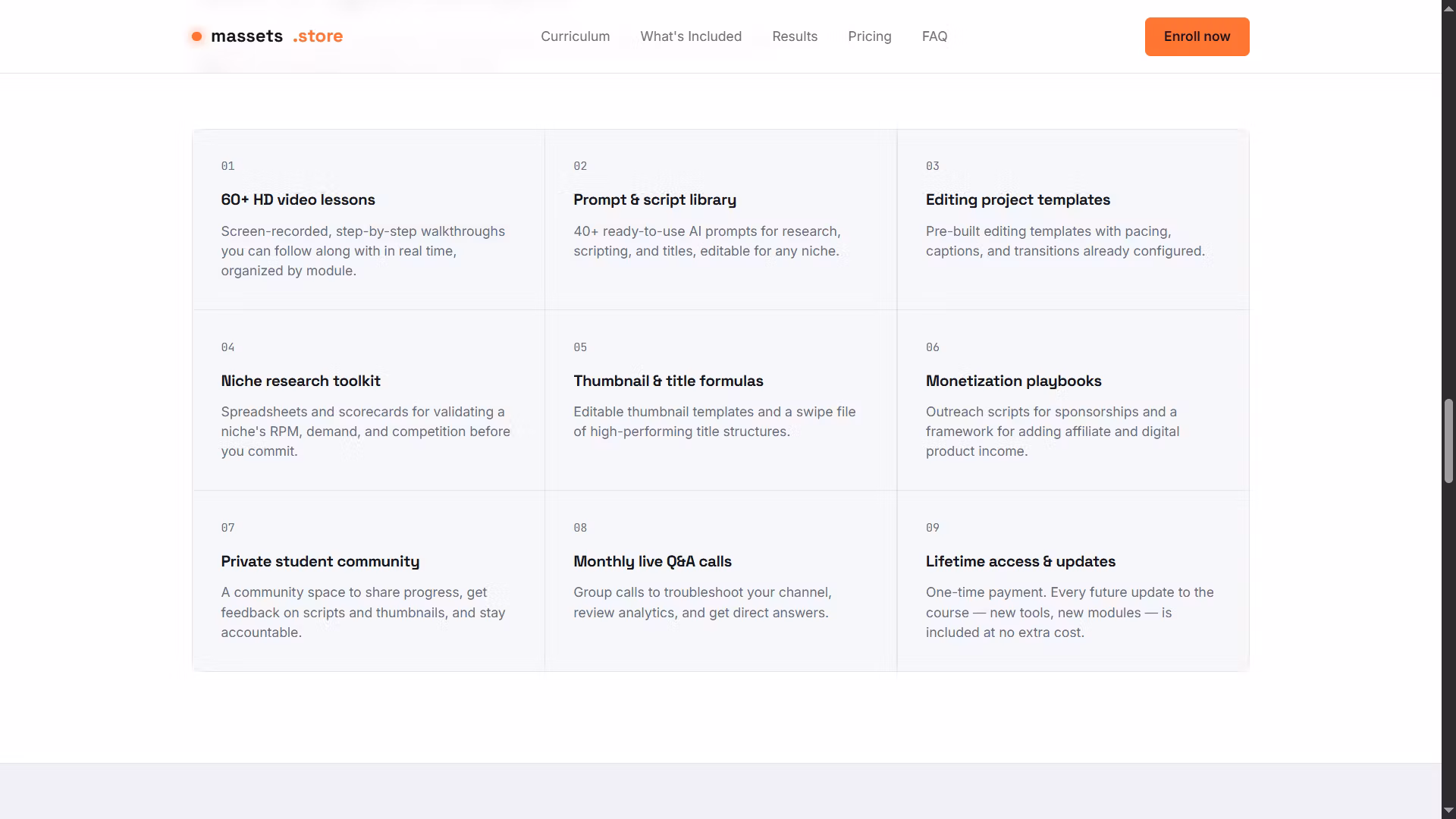The height and width of the screenshot is (819, 1456).
Task: Click the Thumbnail & title formulas heading
Action: 668,381
